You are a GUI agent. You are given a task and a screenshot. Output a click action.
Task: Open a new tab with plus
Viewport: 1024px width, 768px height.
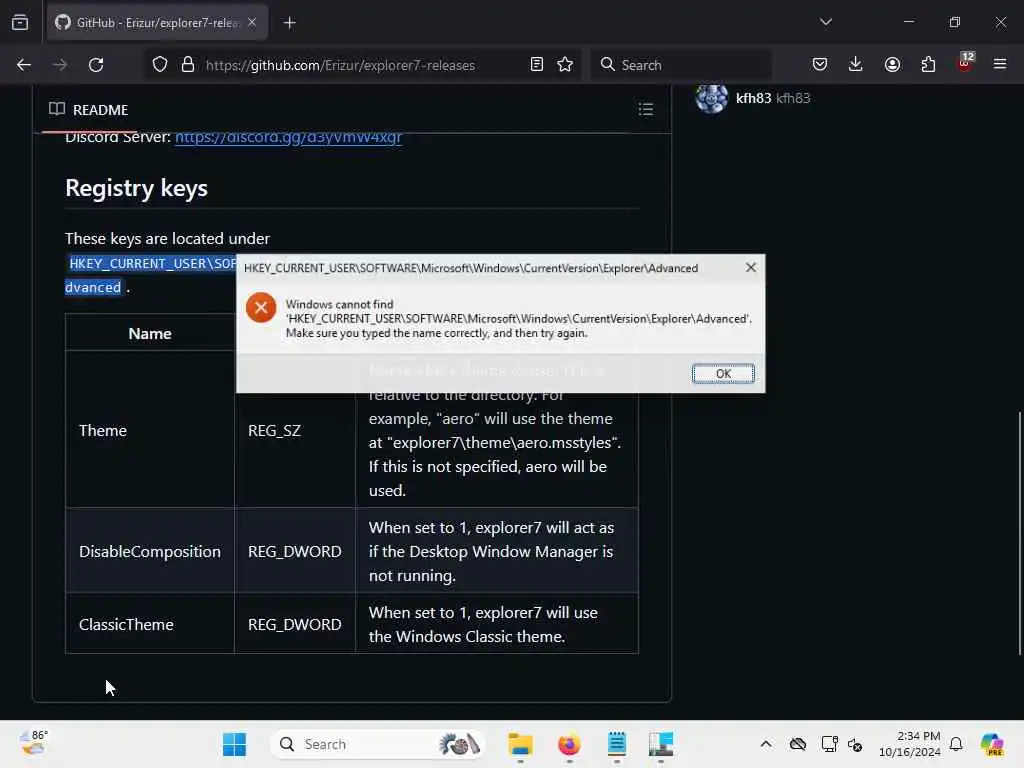(x=289, y=23)
